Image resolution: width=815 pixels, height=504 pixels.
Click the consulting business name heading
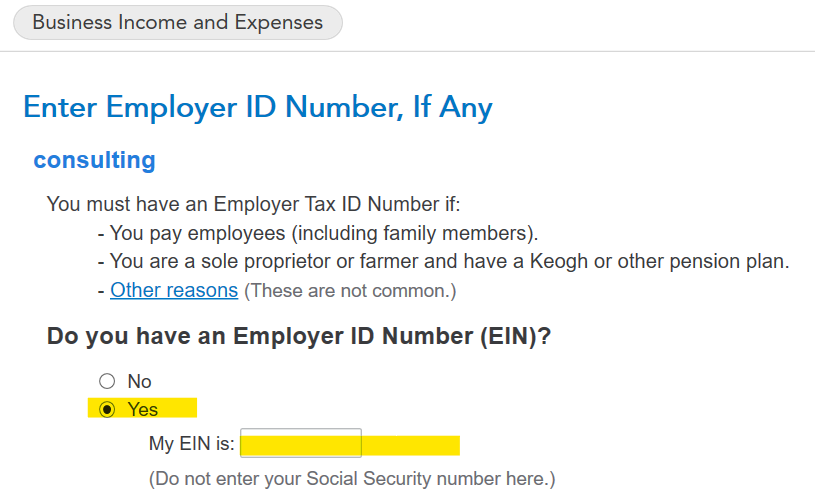(94, 160)
